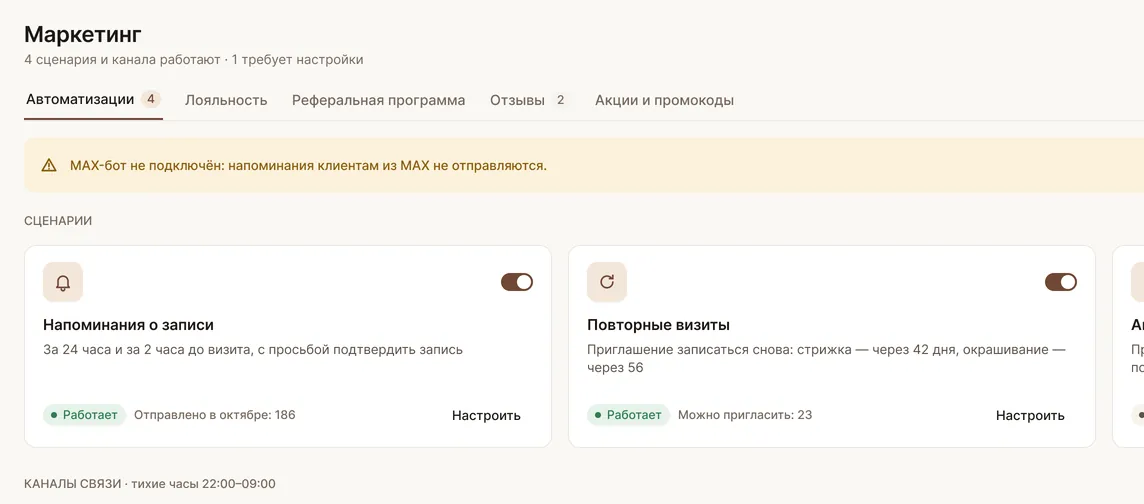This screenshot has width=1144, height=504.
Task: Click the За 24 часа и за 2 часа description
Action: pos(253,349)
